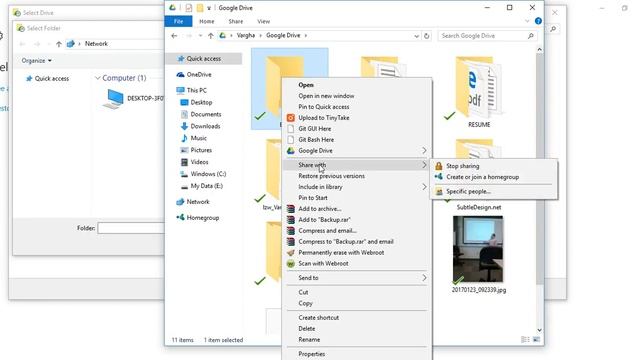
Task: Click Quick access in Select Folder dialog
Action: point(47,78)
